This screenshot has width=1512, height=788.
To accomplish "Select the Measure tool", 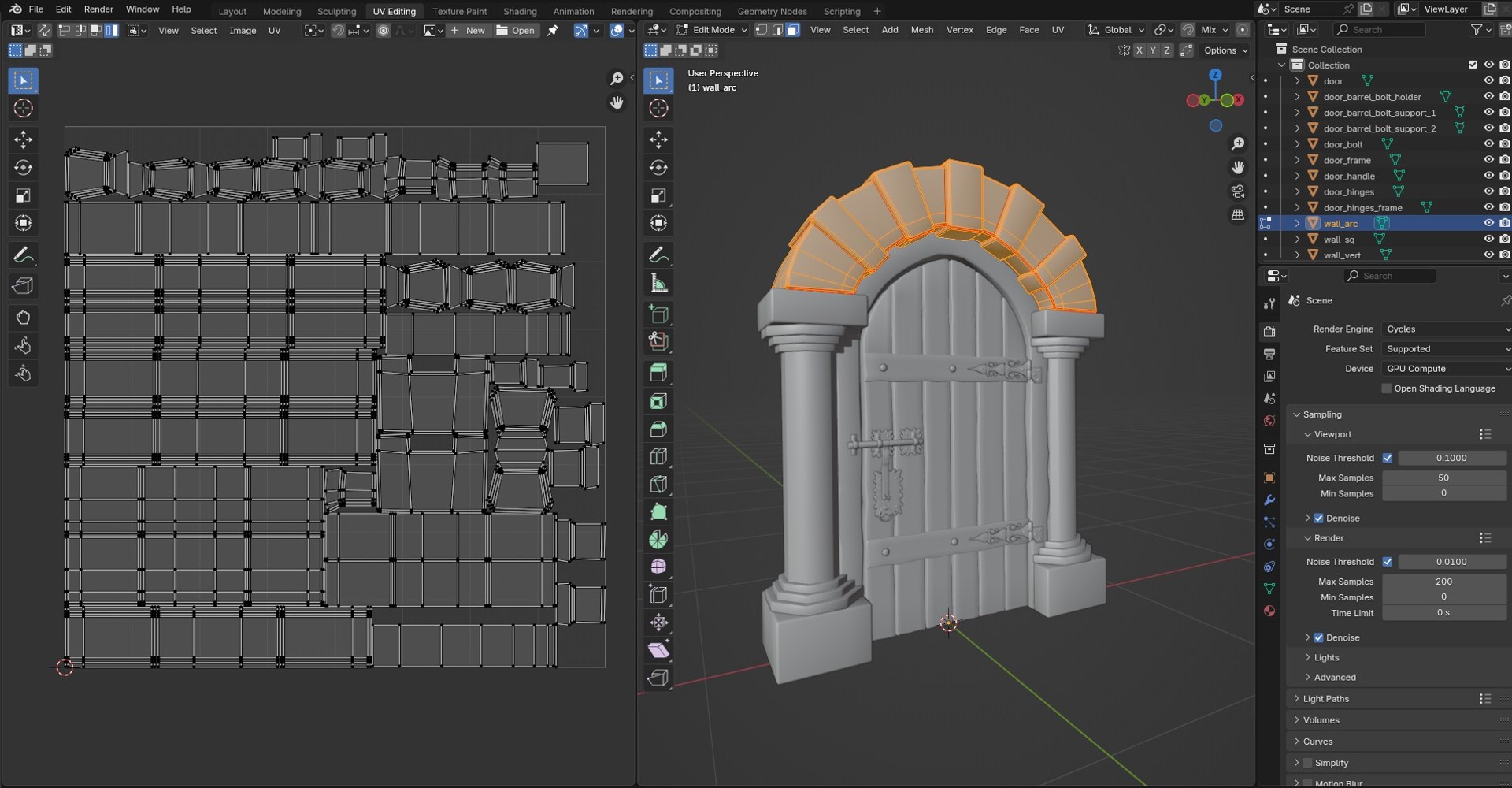I will (x=658, y=283).
